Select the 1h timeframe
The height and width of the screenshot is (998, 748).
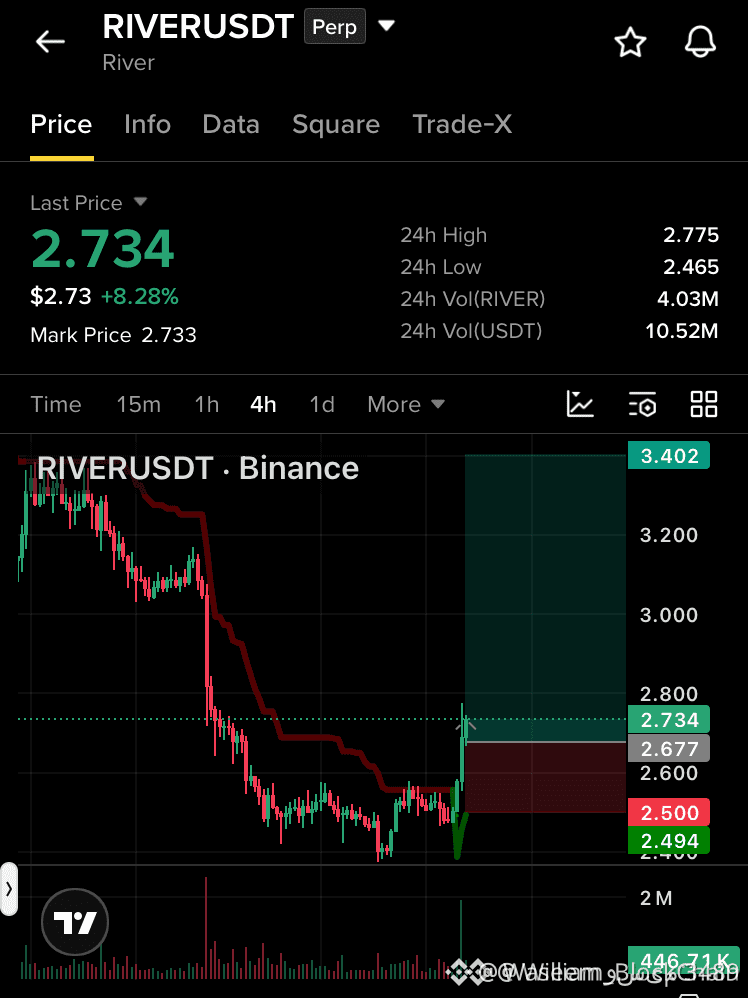[x=207, y=404]
